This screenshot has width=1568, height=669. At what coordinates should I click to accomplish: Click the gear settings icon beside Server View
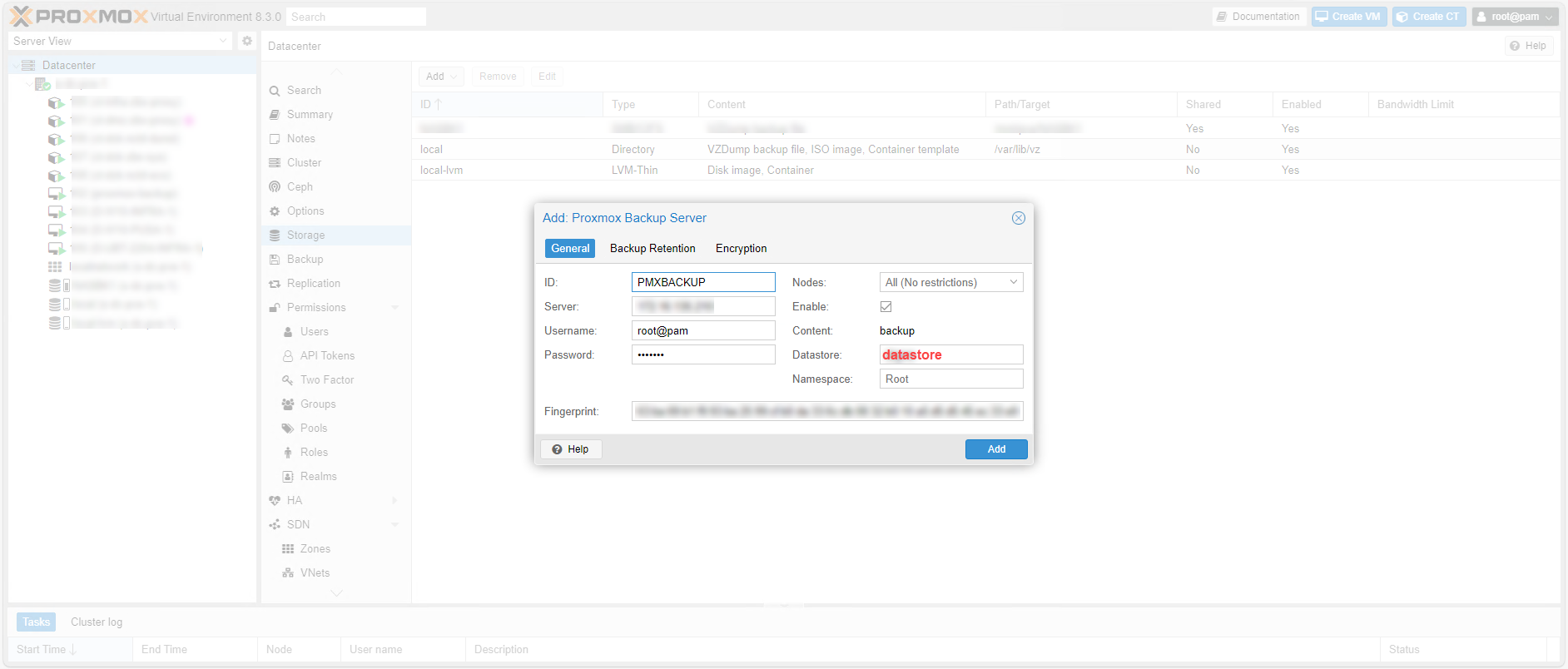coord(246,41)
